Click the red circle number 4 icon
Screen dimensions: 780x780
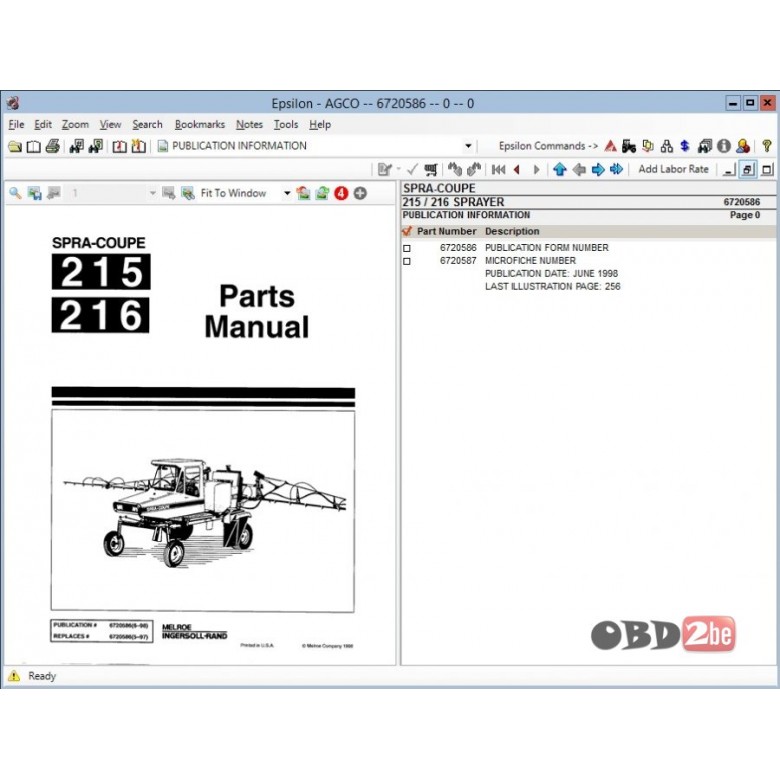pyautogui.click(x=341, y=193)
